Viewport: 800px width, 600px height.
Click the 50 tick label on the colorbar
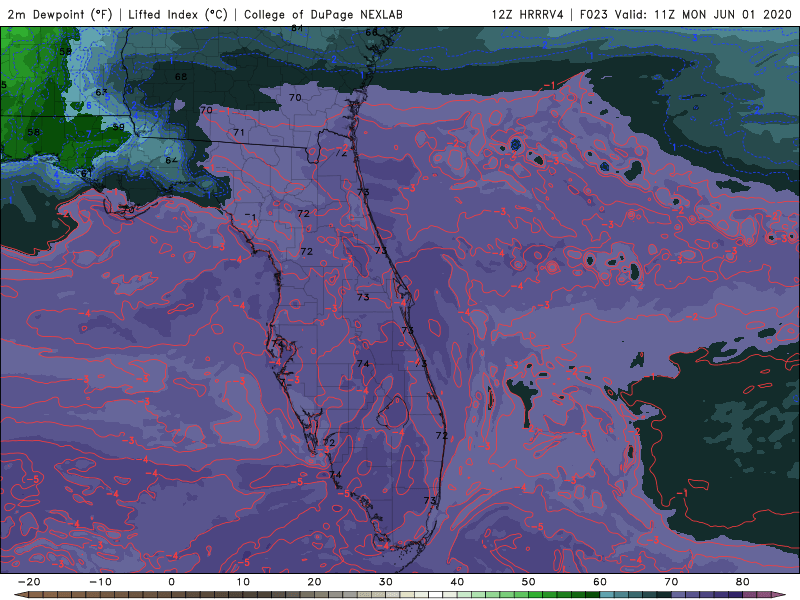(529, 582)
